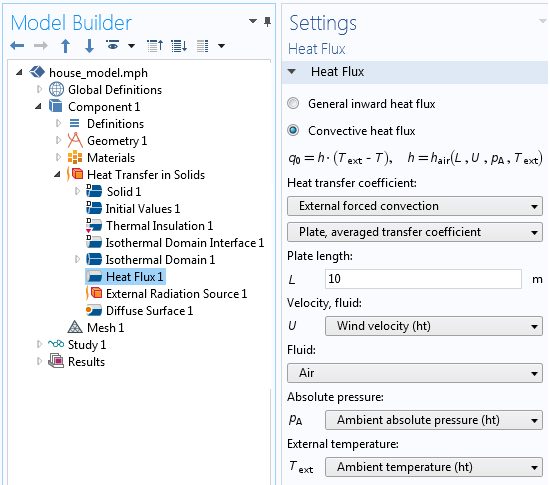Expand the Results node
This screenshot has height=485, width=550.
(x=39, y=361)
